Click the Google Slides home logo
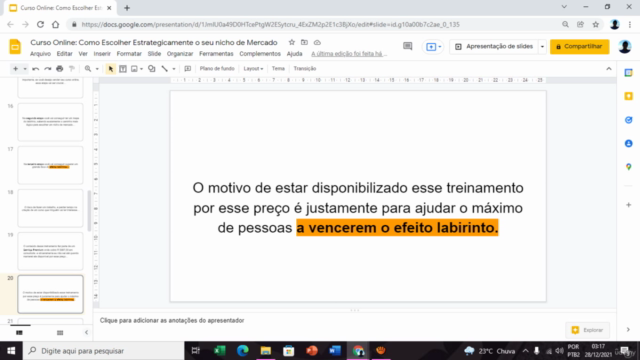The height and width of the screenshot is (360, 640). pos(15,47)
